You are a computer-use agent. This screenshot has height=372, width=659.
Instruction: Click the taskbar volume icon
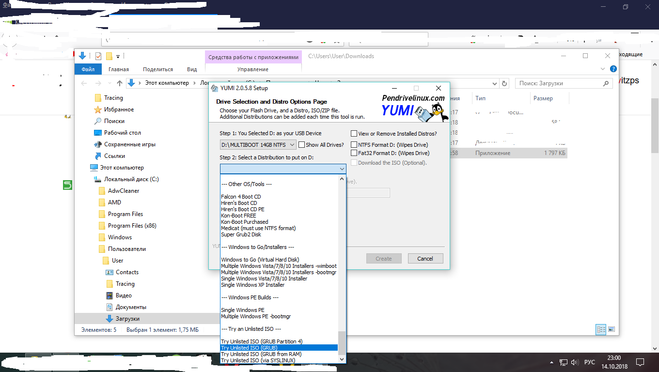[575, 362]
